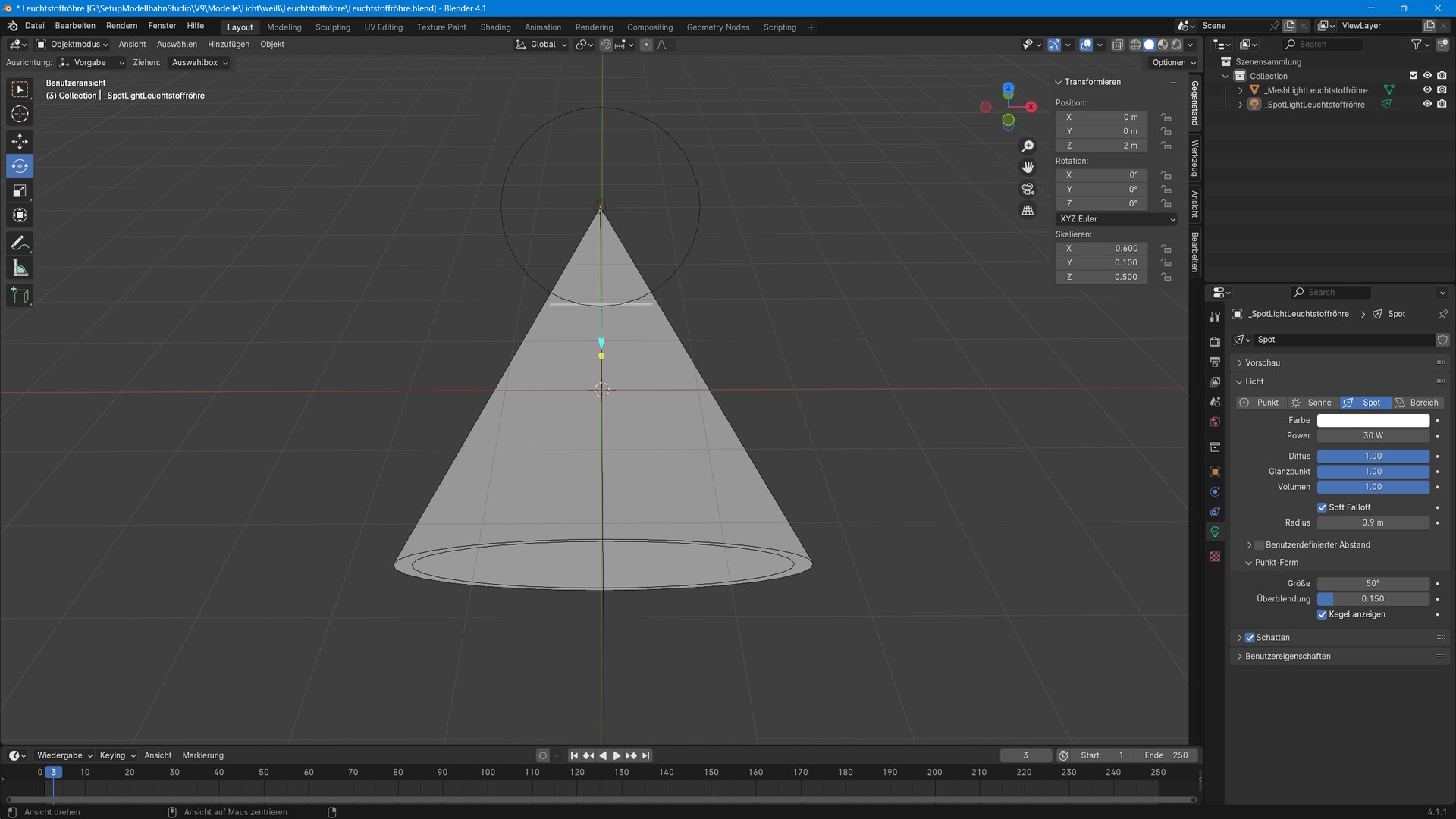The width and height of the screenshot is (1456, 819).
Task: Open the XYZ Euler rotation mode dropdown
Action: tap(1116, 219)
